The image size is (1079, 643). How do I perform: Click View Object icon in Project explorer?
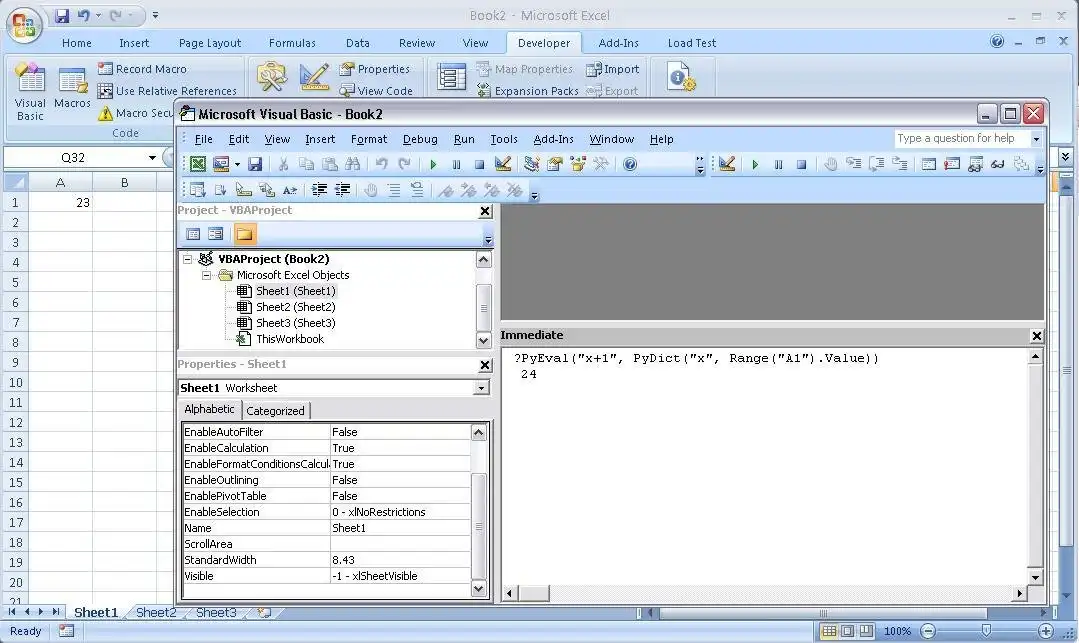(x=215, y=234)
